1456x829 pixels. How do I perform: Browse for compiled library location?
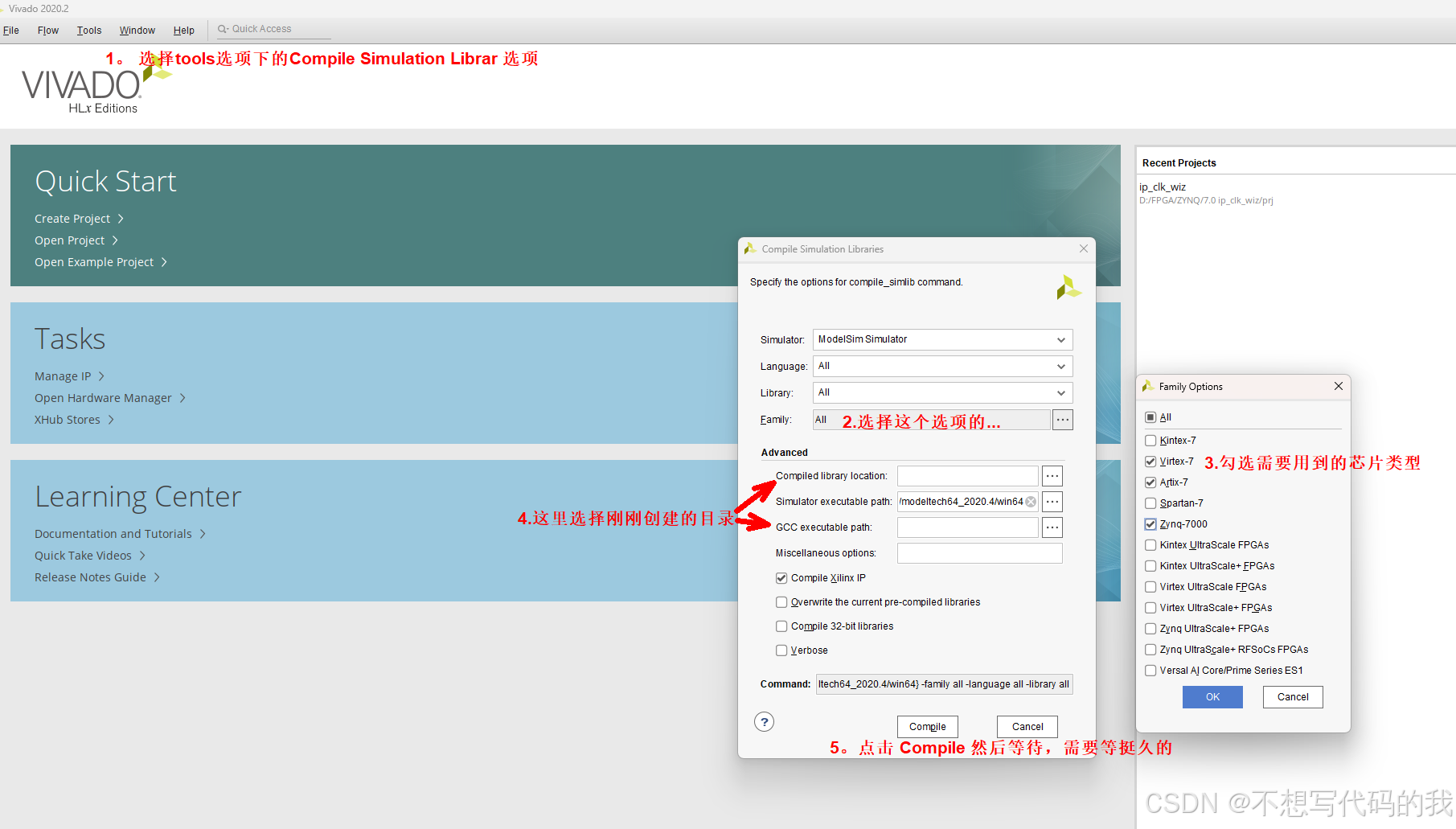tap(1052, 476)
